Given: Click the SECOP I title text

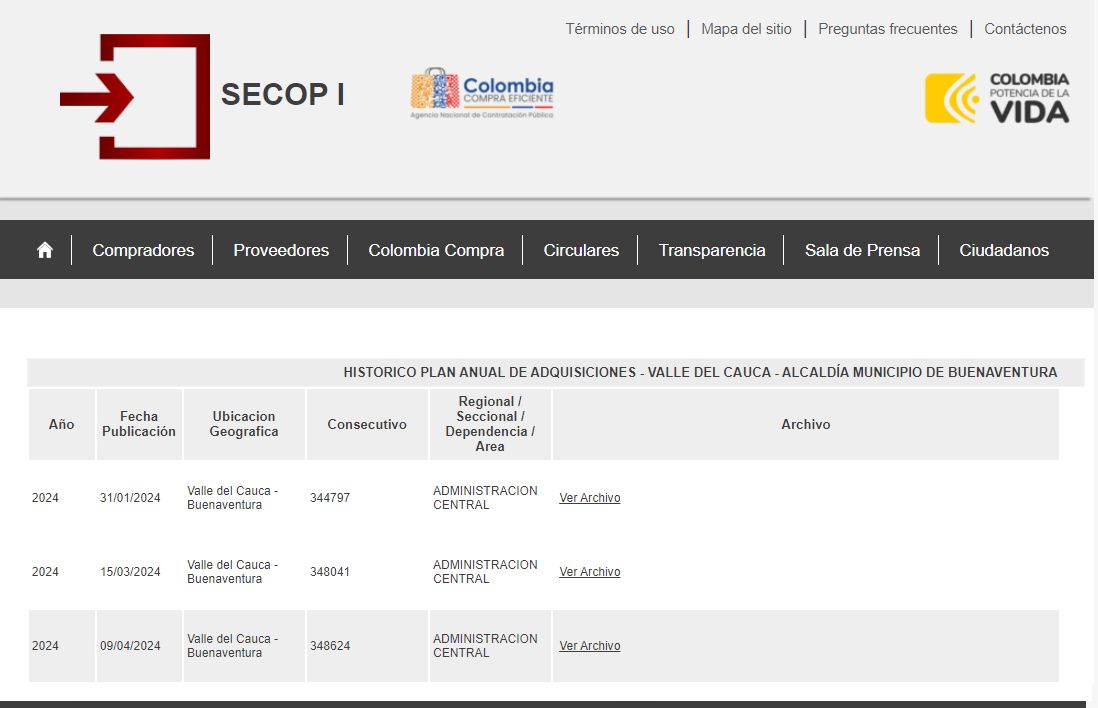Looking at the screenshot, I should click(x=283, y=95).
